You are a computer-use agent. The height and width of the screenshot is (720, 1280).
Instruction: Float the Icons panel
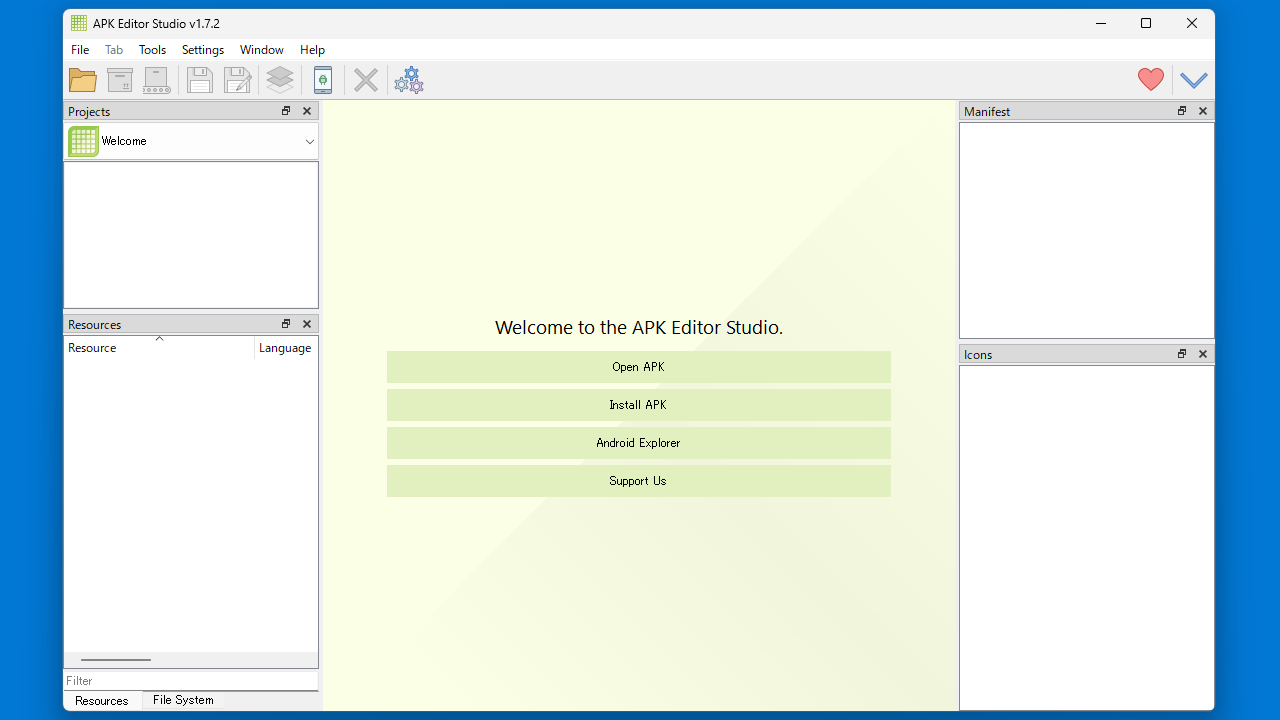point(1182,354)
